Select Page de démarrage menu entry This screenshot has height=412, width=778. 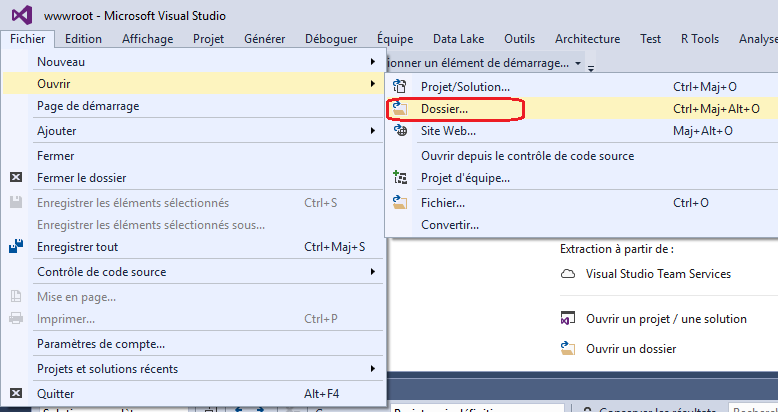click(88, 106)
